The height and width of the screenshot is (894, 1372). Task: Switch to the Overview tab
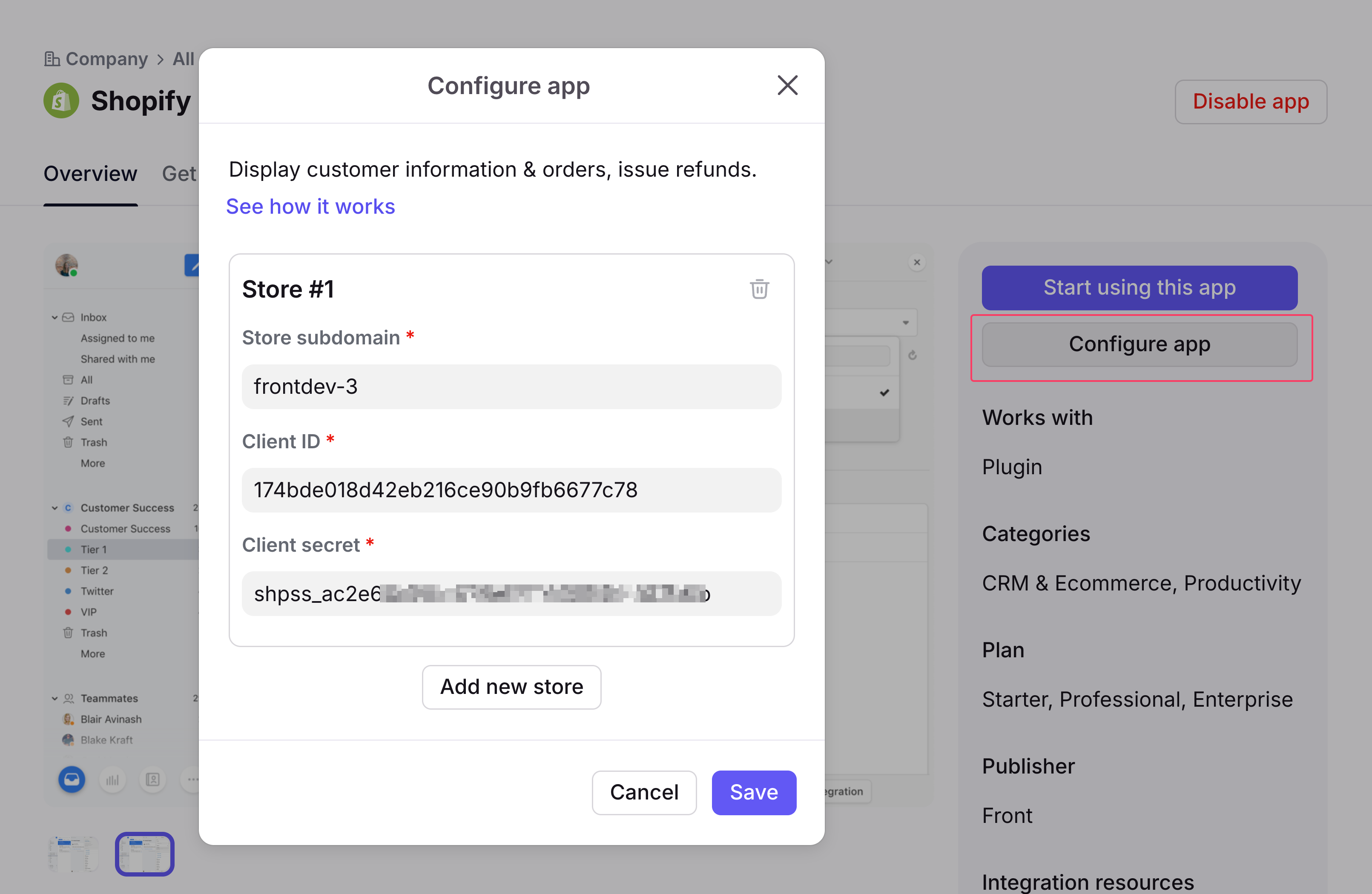click(91, 174)
